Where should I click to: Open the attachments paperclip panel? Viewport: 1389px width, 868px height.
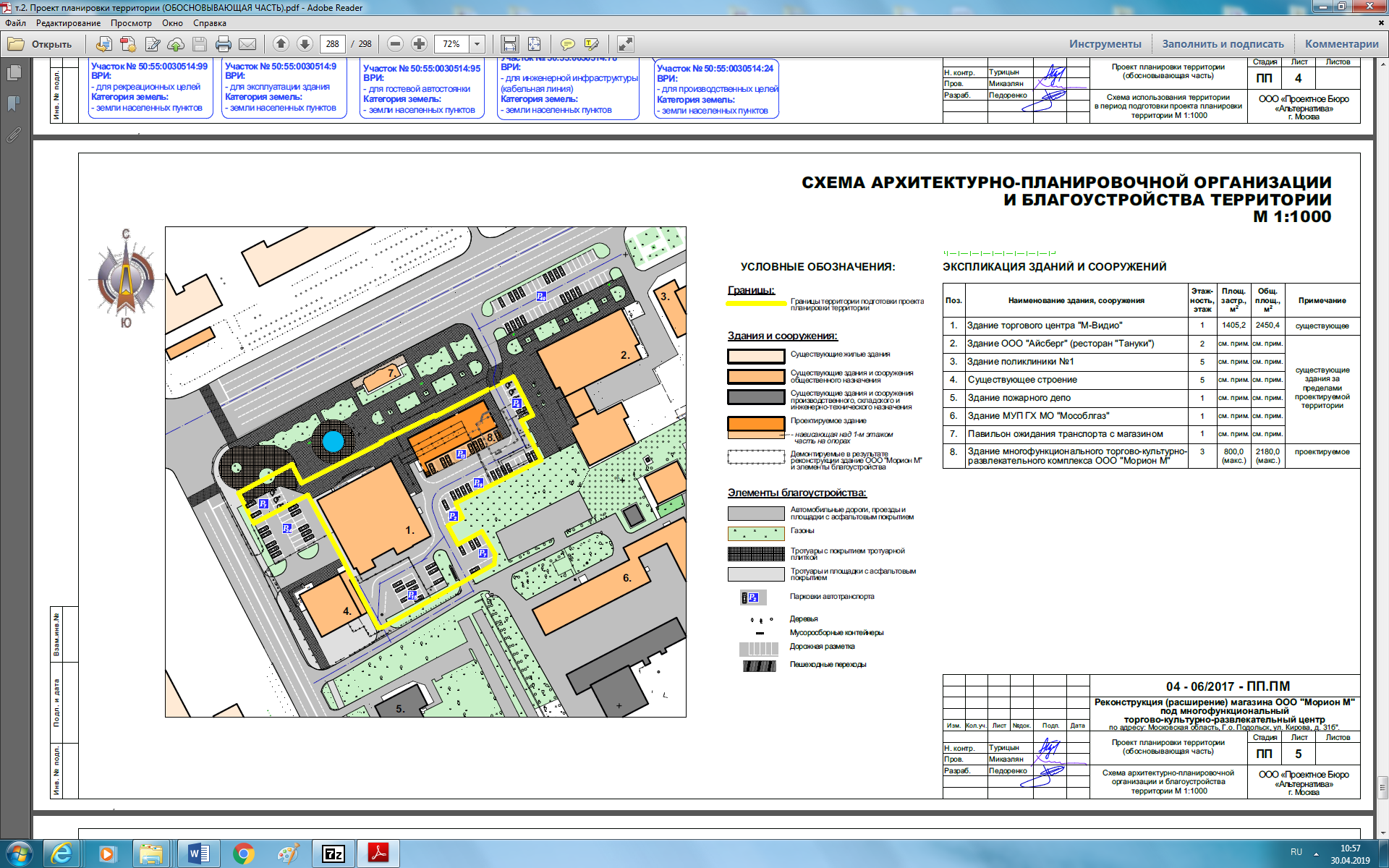point(14,135)
